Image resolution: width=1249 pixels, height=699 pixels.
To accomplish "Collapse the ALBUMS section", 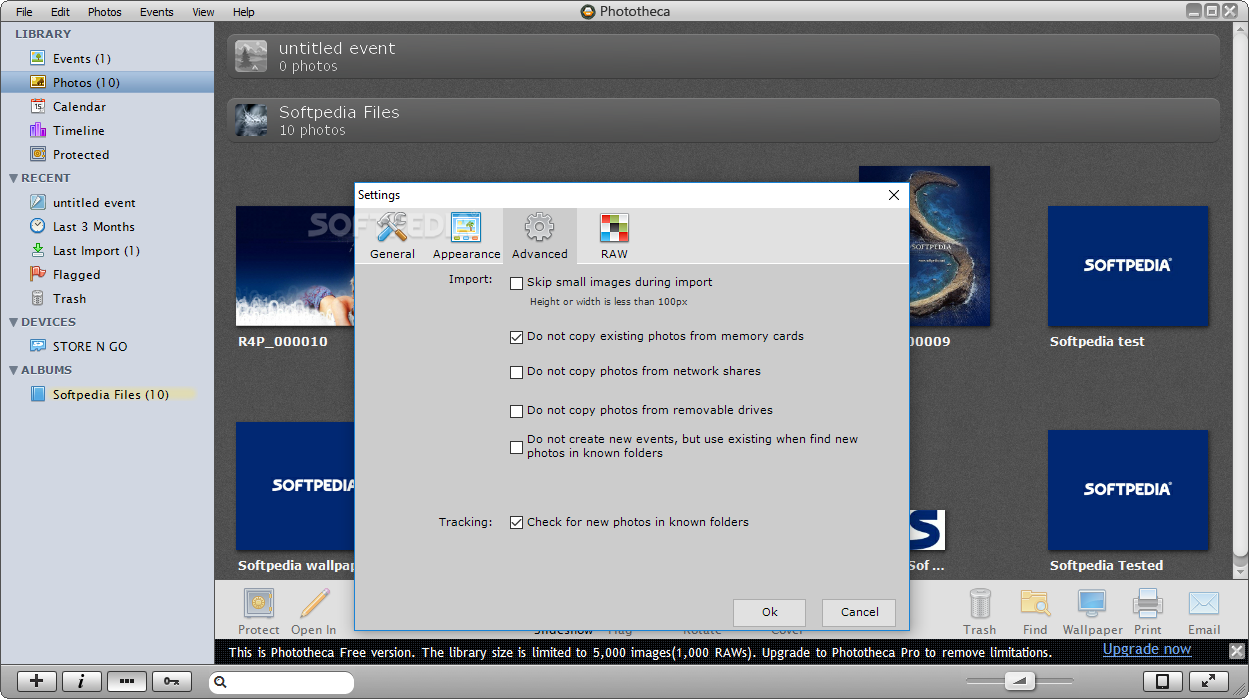I will tap(13, 371).
